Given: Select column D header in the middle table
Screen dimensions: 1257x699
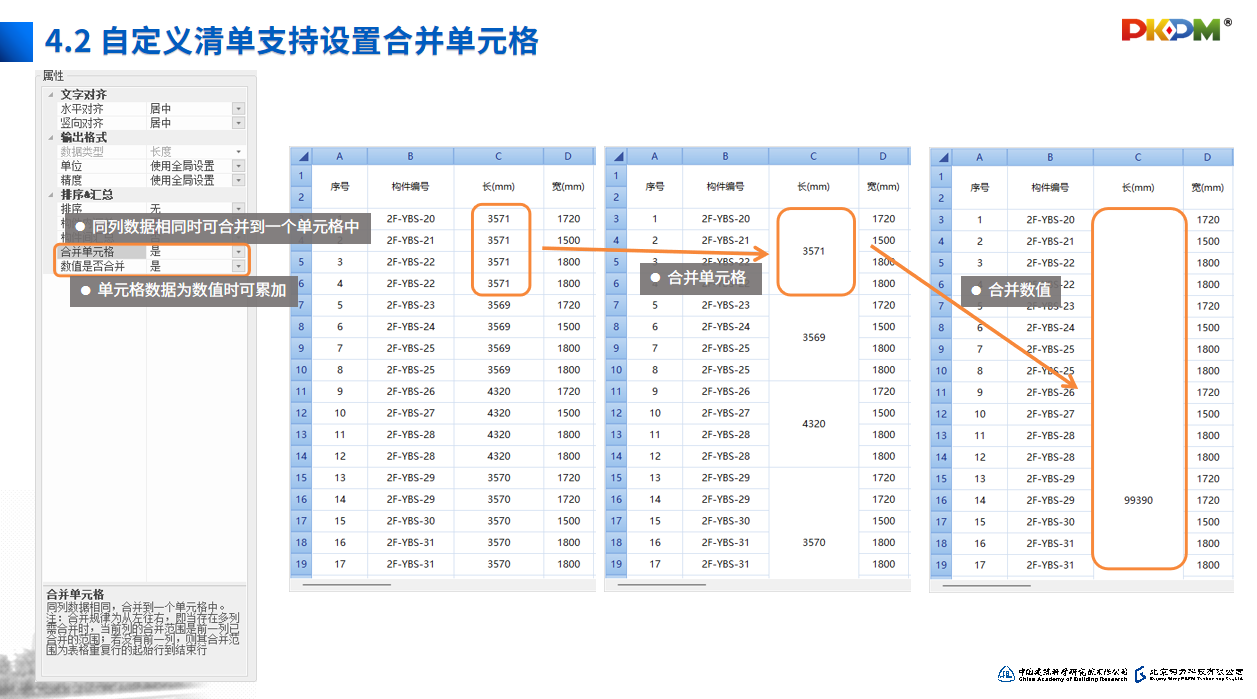Looking at the screenshot, I should (x=883, y=156).
